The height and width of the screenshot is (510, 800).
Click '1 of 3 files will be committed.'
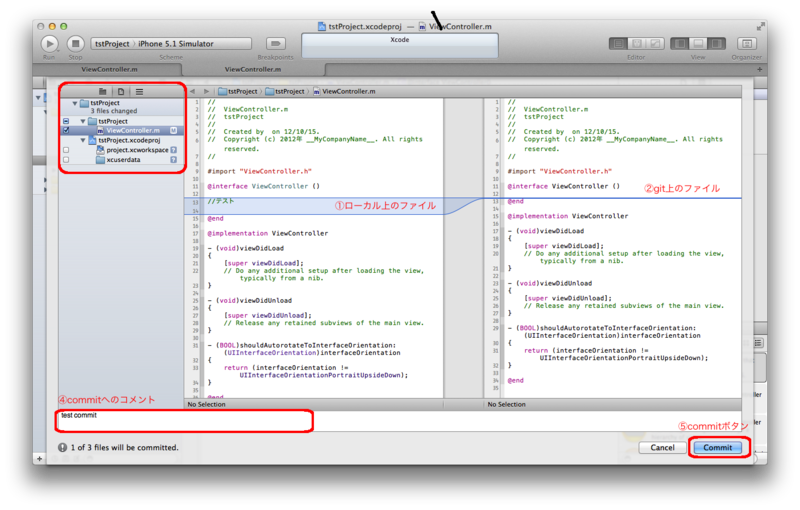[124, 447]
